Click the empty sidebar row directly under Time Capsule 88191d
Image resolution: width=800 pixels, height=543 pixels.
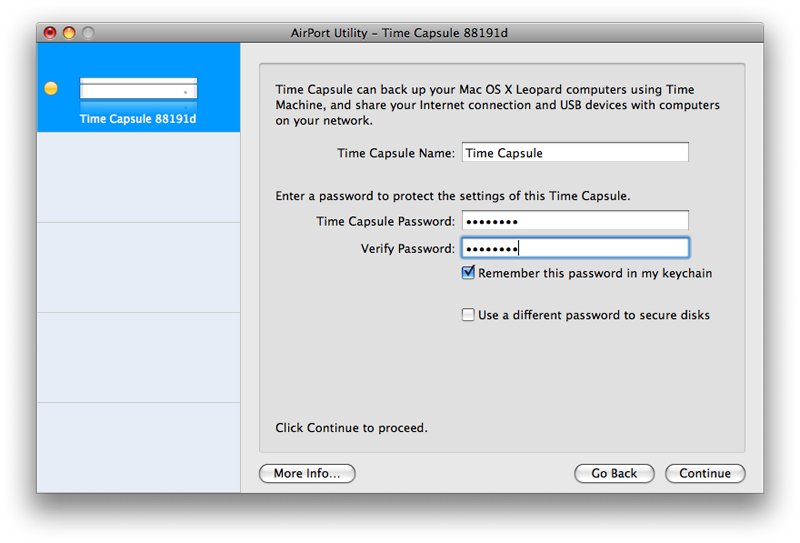click(138, 177)
